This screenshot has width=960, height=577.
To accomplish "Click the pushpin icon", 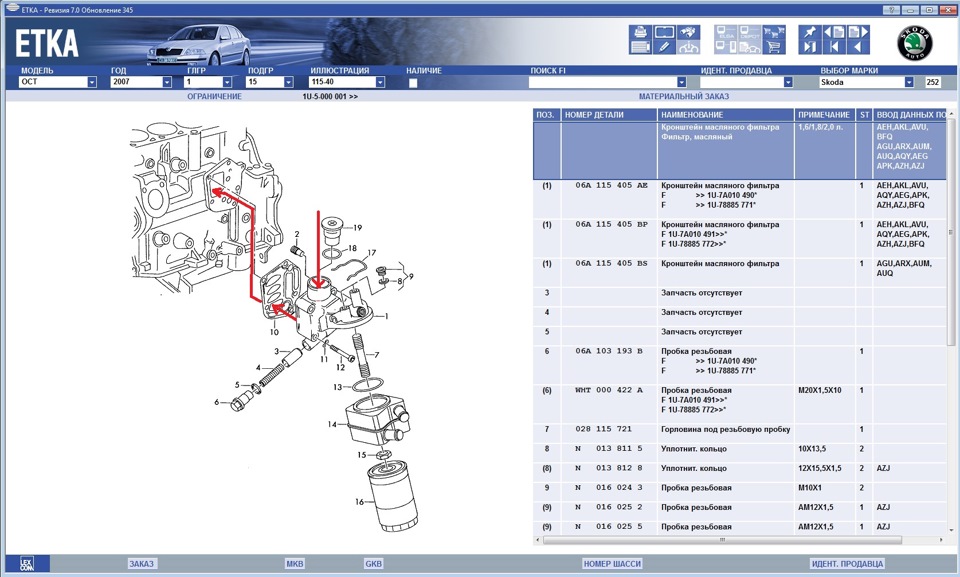I will click(810, 32).
